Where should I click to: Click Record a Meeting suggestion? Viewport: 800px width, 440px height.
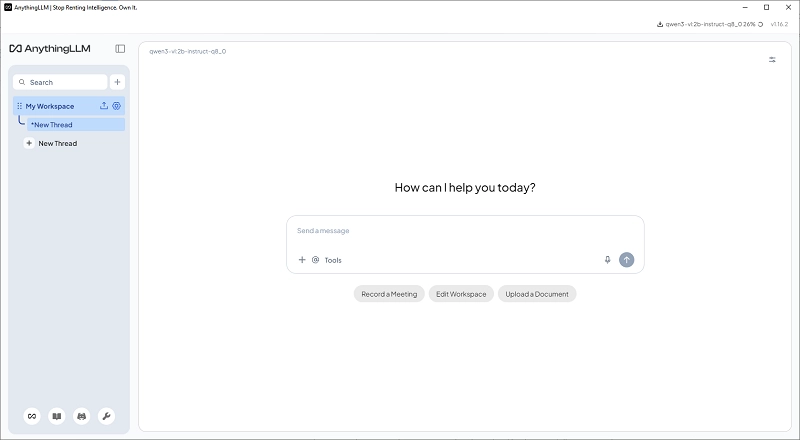[389, 294]
